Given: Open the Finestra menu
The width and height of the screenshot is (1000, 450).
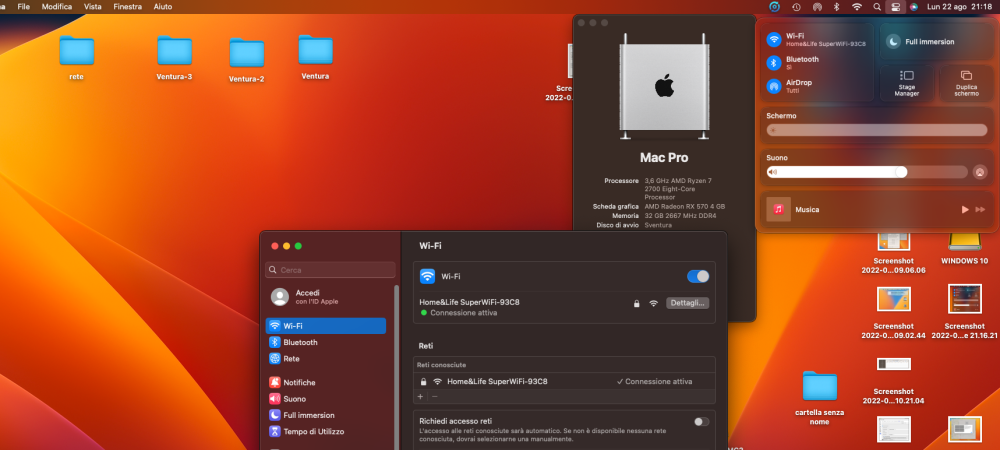Looking at the screenshot, I should [x=128, y=6].
